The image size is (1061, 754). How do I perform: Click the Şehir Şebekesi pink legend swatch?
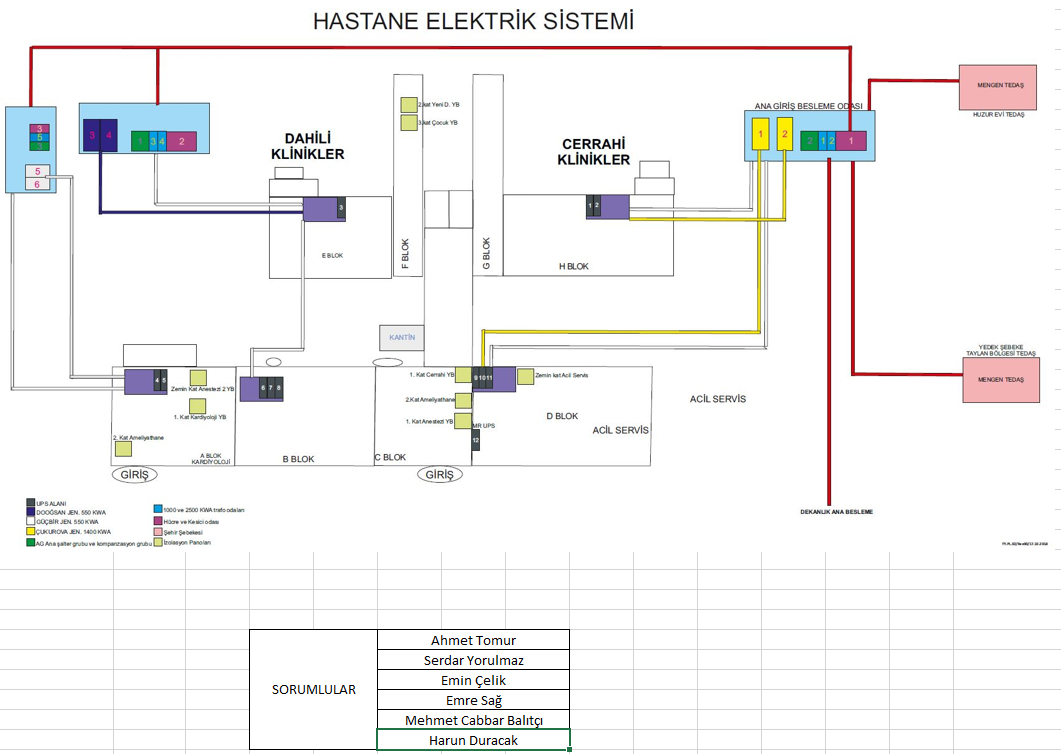tap(157, 532)
